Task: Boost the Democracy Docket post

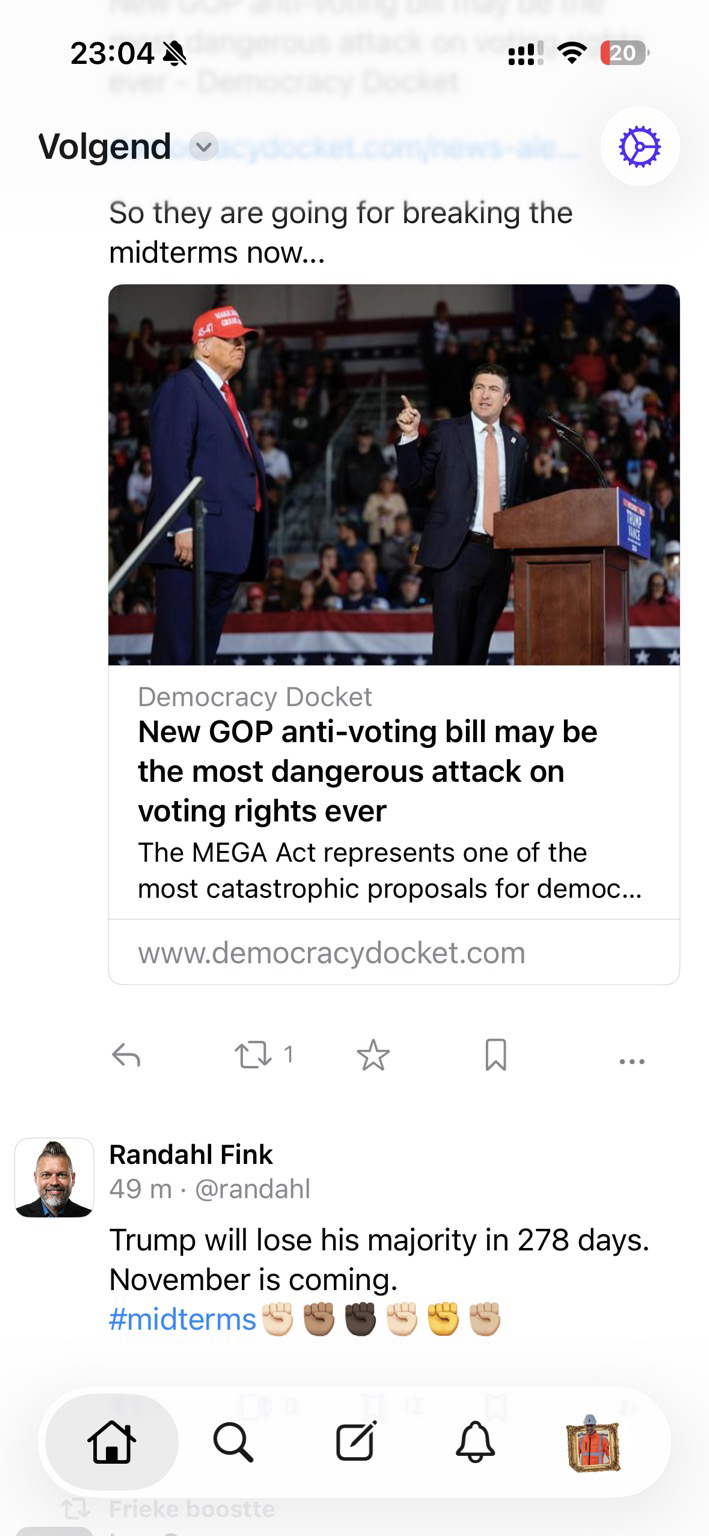Action: [x=253, y=1055]
